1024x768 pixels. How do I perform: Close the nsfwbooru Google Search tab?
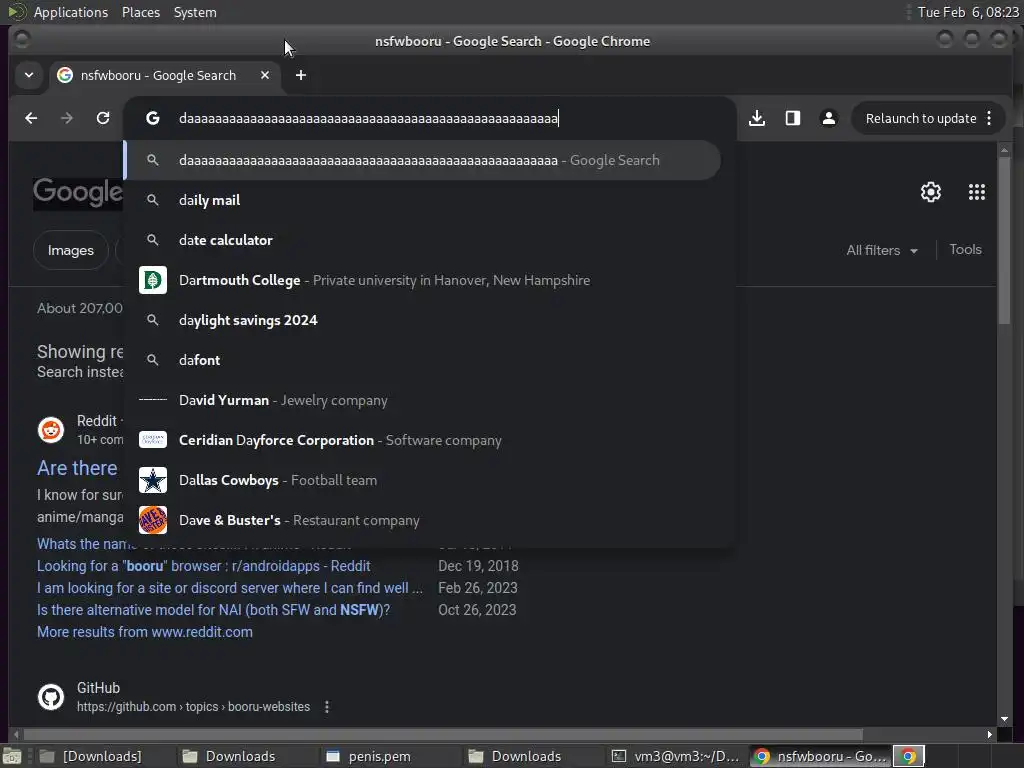264,75
